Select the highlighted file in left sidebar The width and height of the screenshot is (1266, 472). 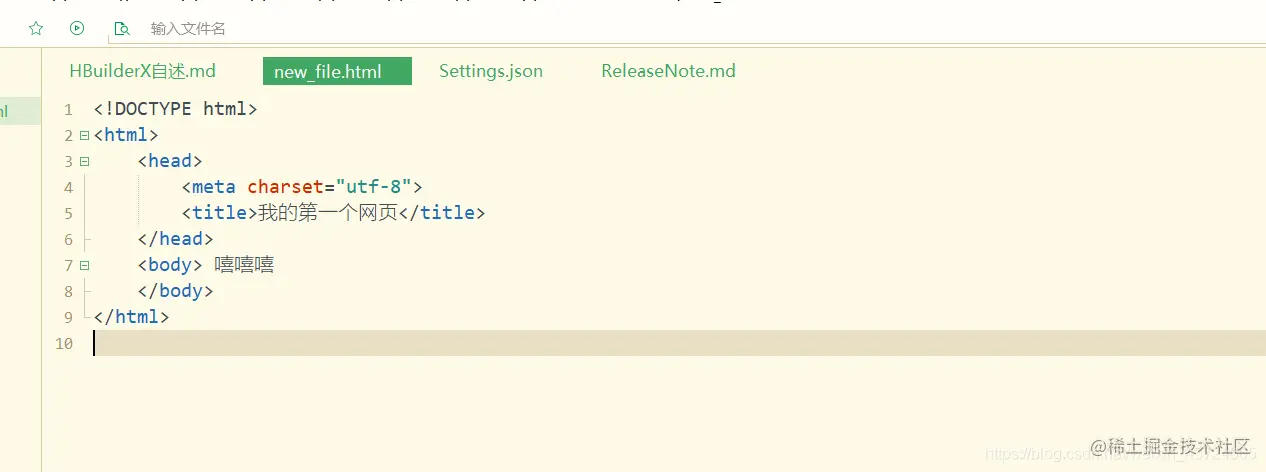(20, 111)
